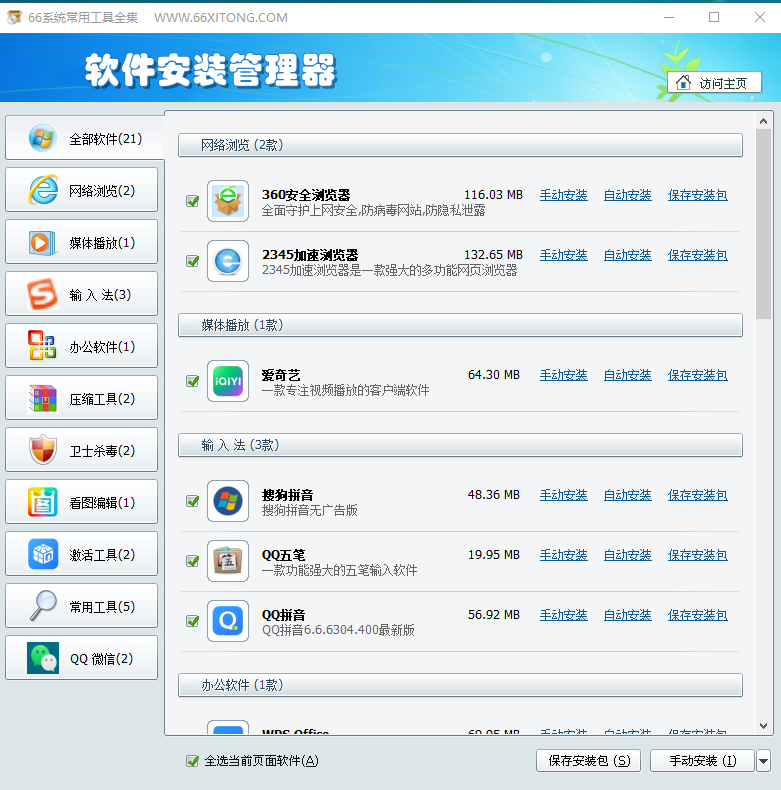
Task: Click the 2345加速浏览器 app icon
Action: 228,261
